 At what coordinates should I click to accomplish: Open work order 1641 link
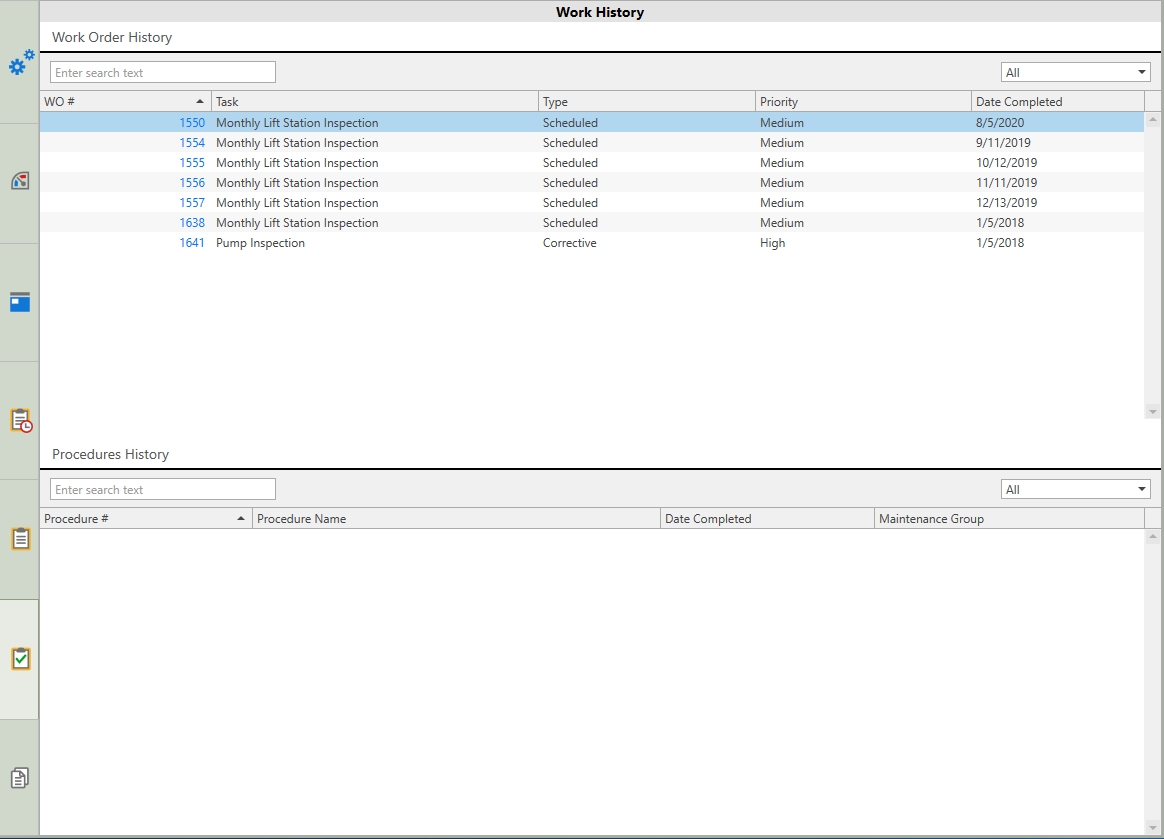click(192, 243)
